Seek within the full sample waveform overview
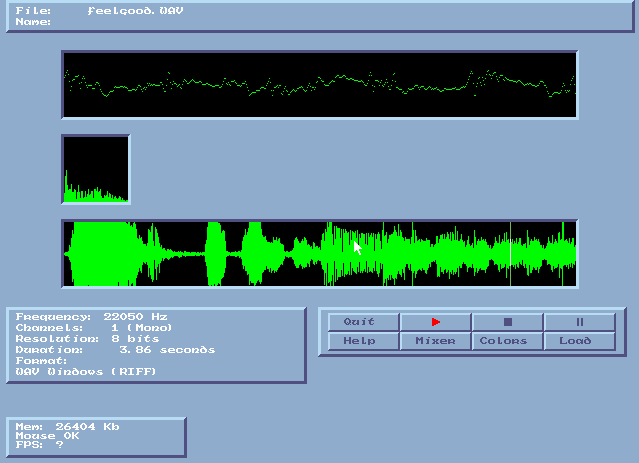The width and height of the screenshot is (639, 463). [320, 254]
